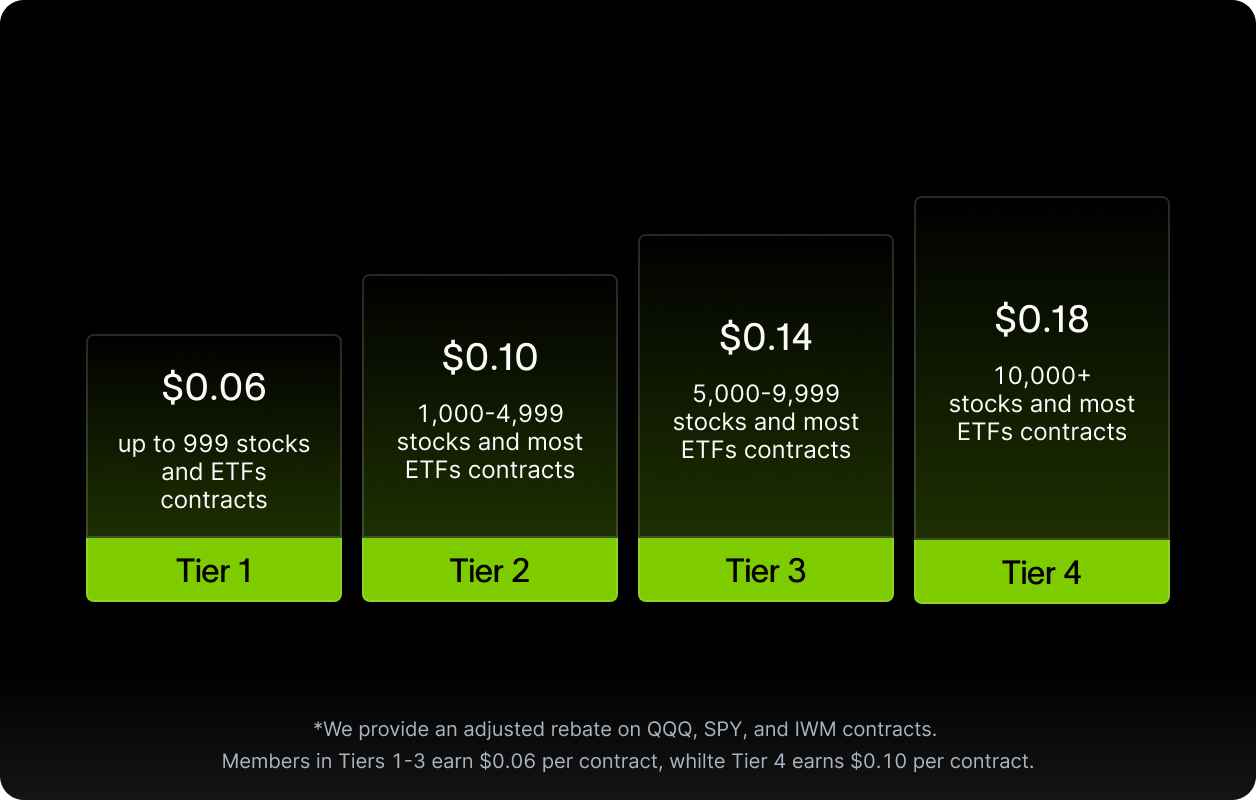Select the Tier 2 card body
The height and width of the screenshot is (800, 1256).
[x=490, y=407]
